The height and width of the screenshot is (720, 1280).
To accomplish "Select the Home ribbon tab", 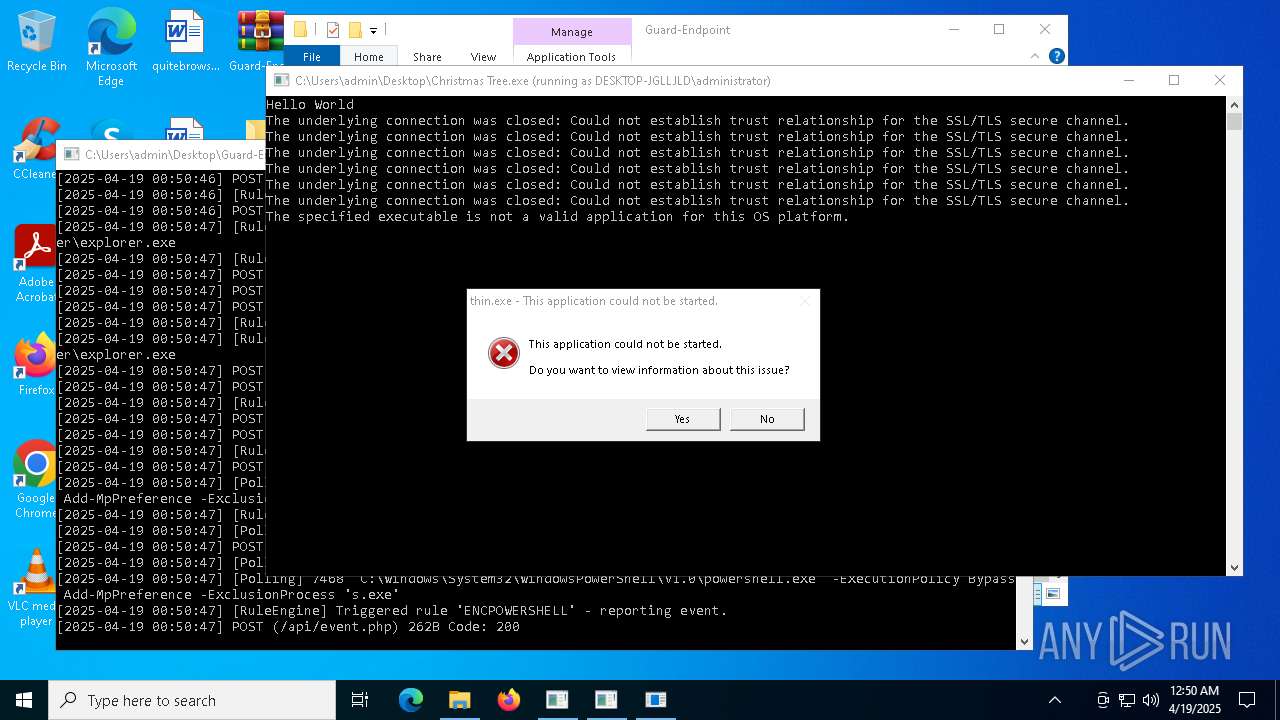I will click(368, 56).
